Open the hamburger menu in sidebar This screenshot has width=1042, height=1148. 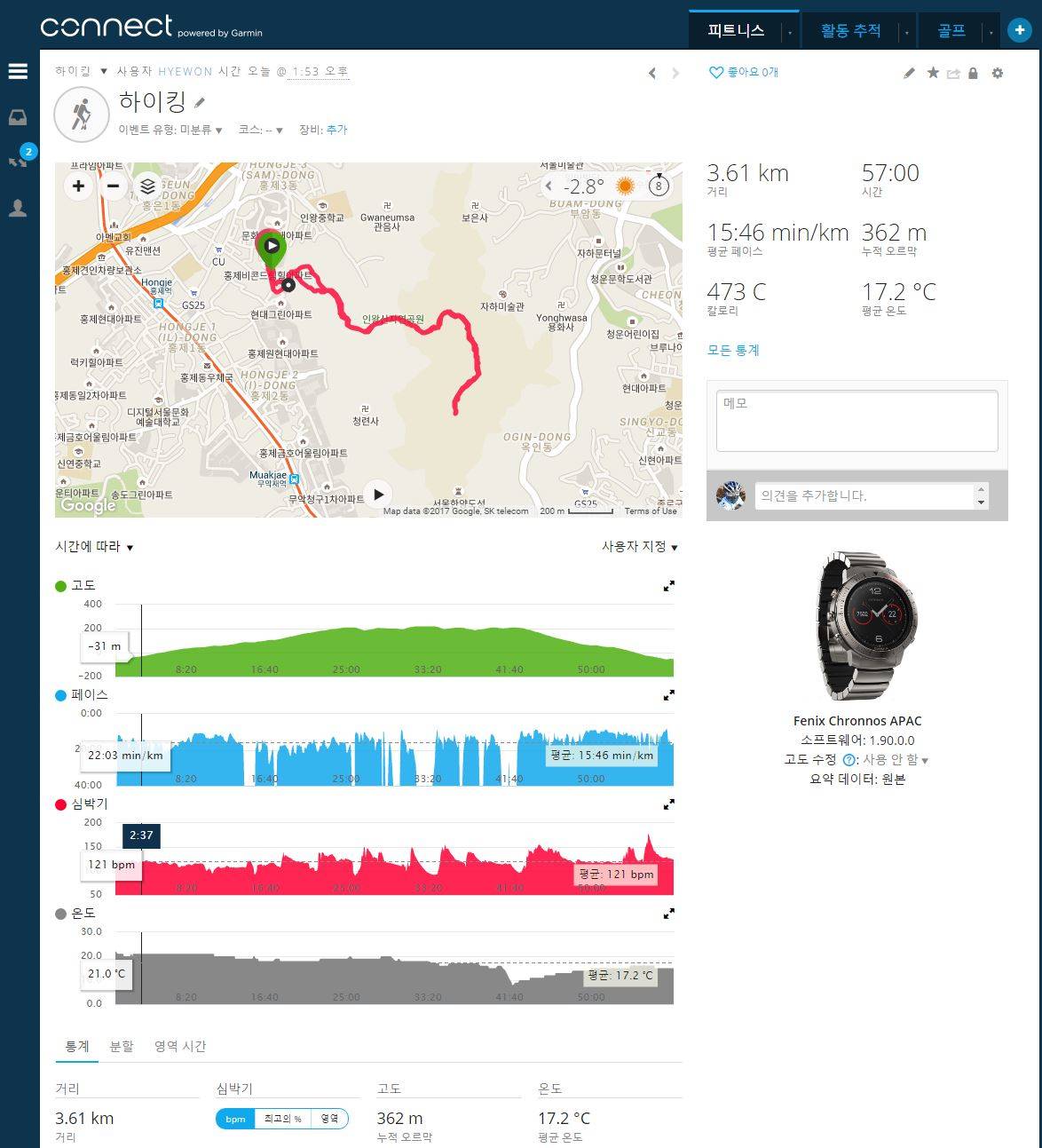pos(18,72)
